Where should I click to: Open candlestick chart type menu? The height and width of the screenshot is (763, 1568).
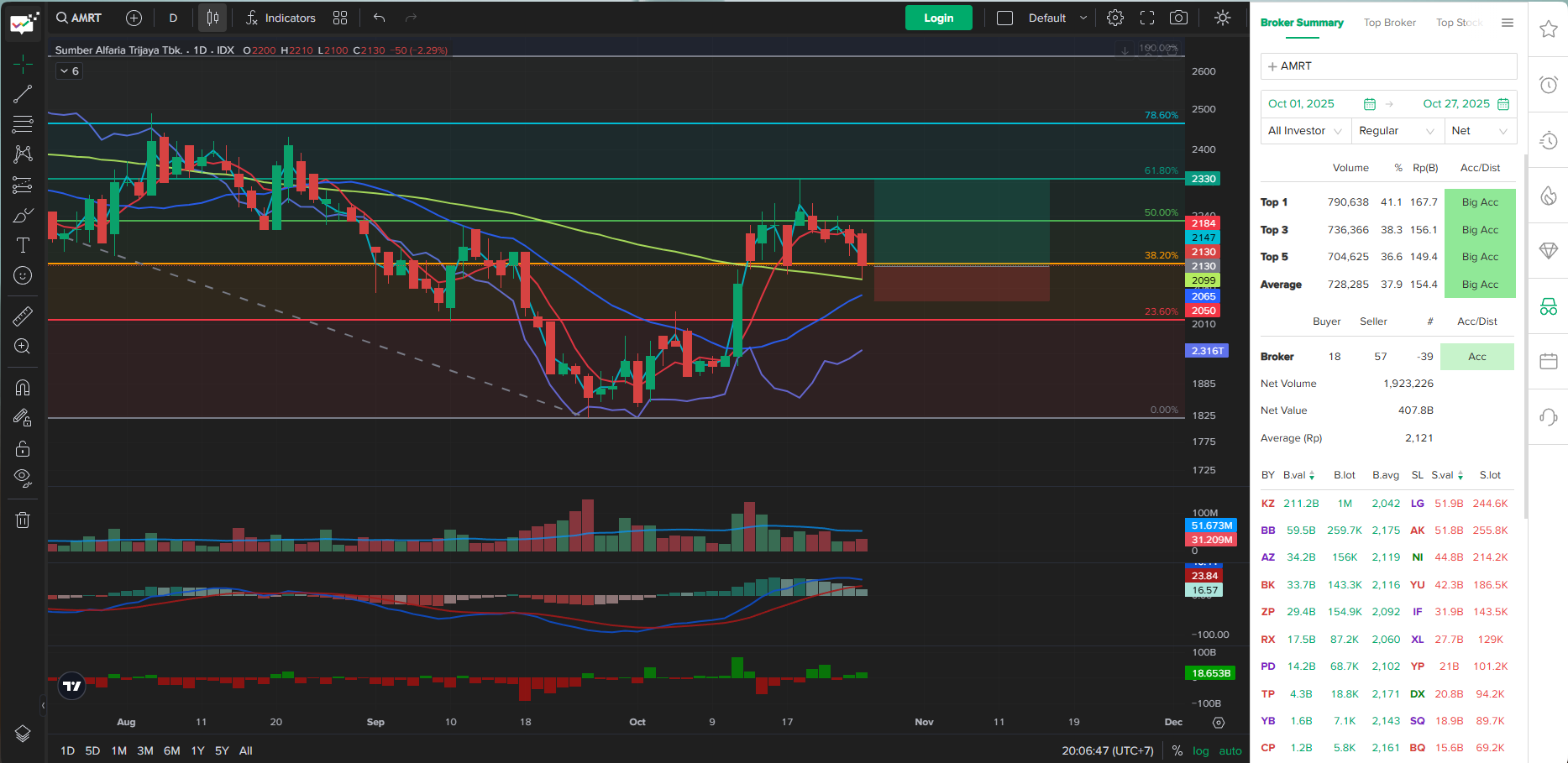coord(212,18)
